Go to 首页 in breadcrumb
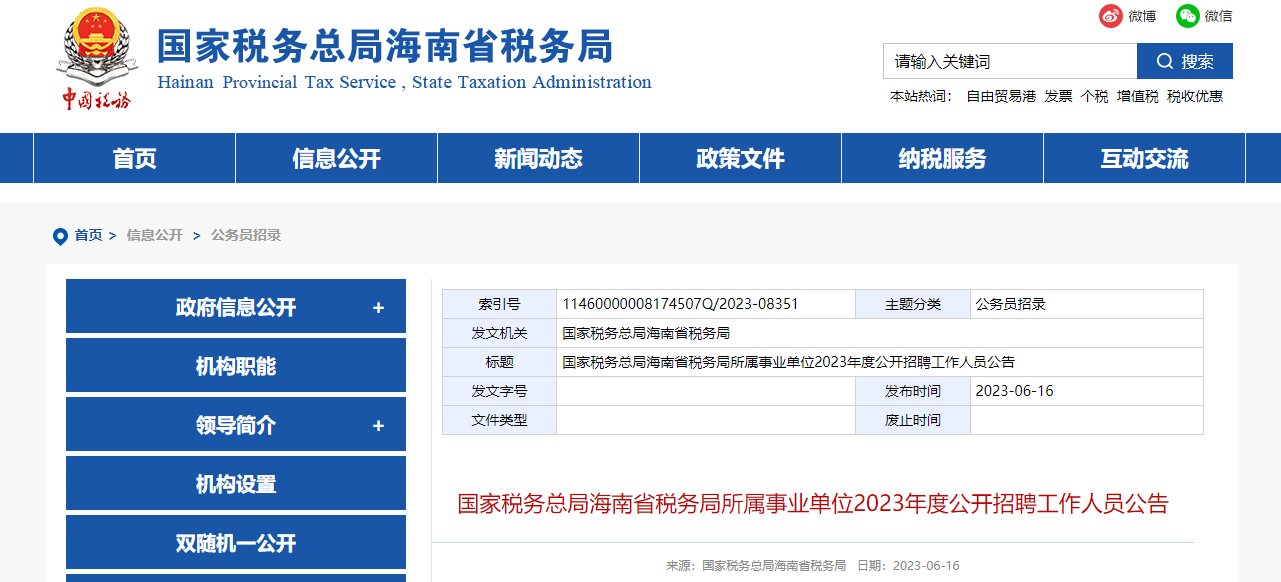 click(x=88, y=235)
